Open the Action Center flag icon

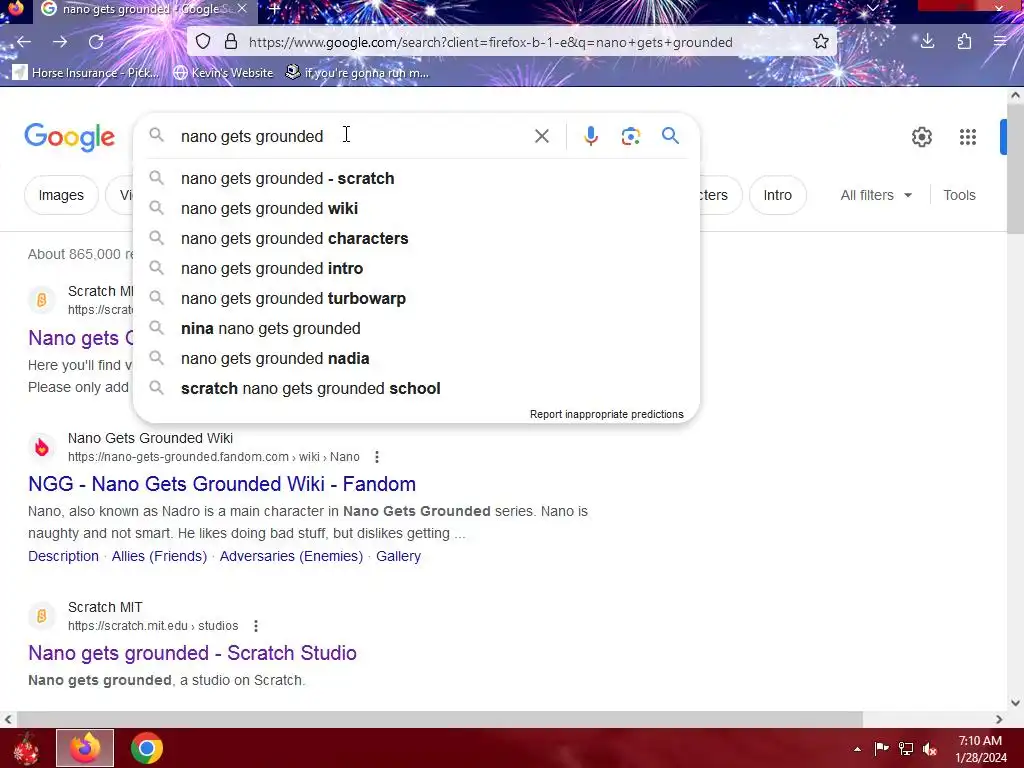tap(882, 749)
